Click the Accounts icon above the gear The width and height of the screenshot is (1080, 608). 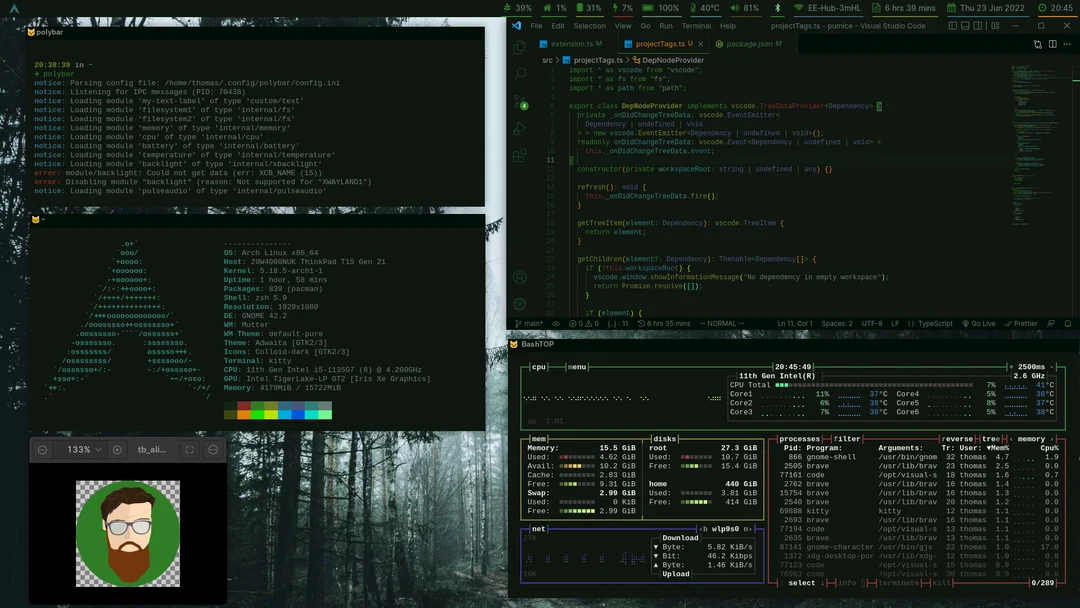(x=519, y=277)
